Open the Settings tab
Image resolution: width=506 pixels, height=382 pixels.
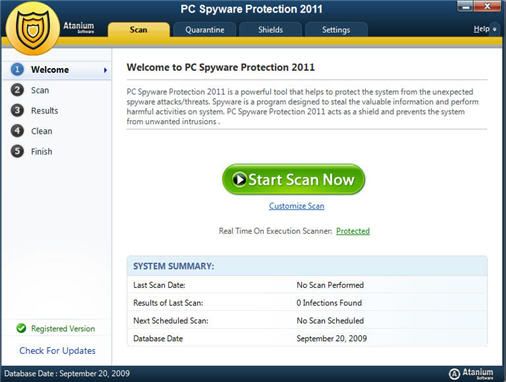pyautogui.click(x=336, y=30)
